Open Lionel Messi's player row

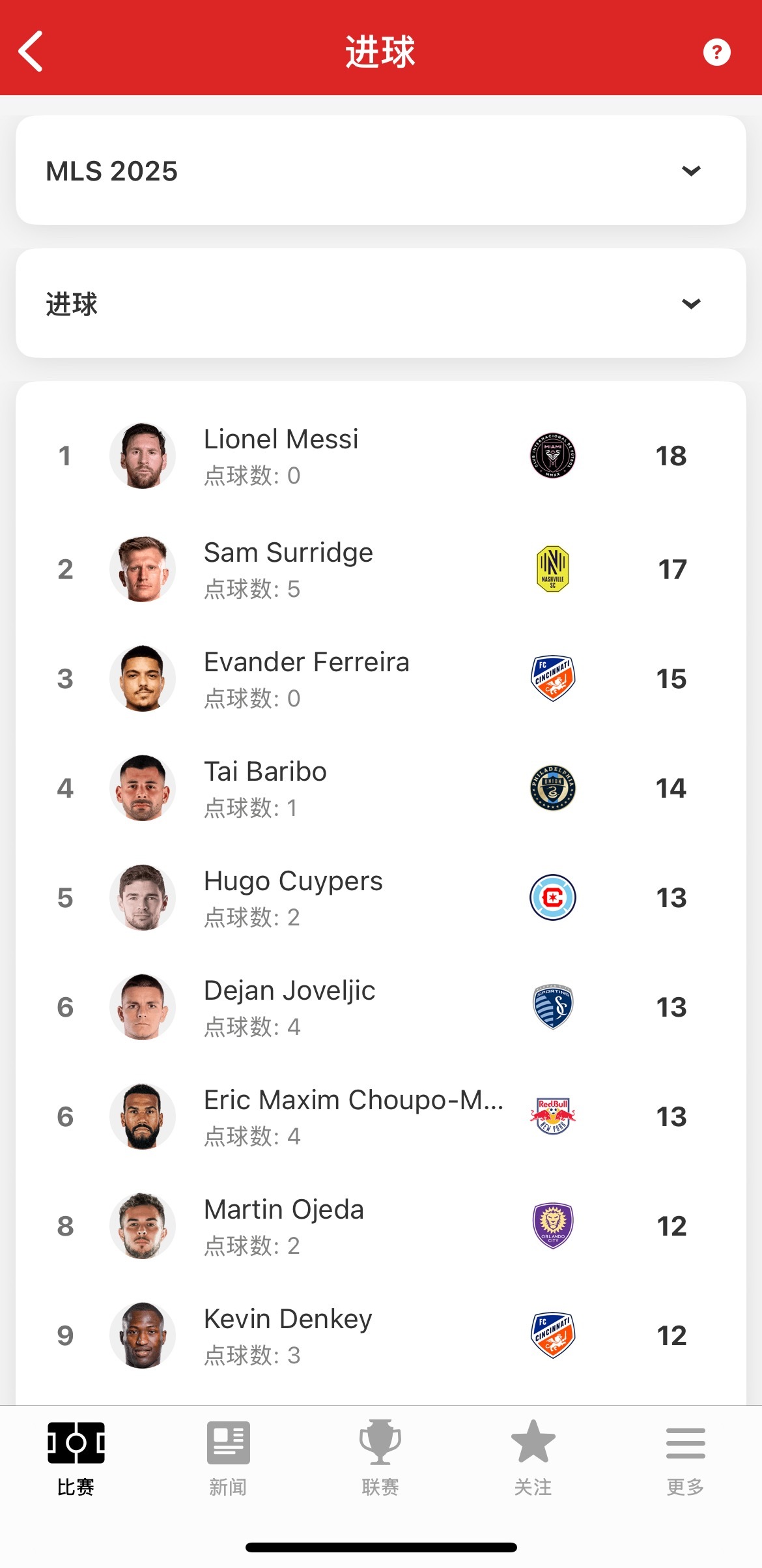(381, 456)
